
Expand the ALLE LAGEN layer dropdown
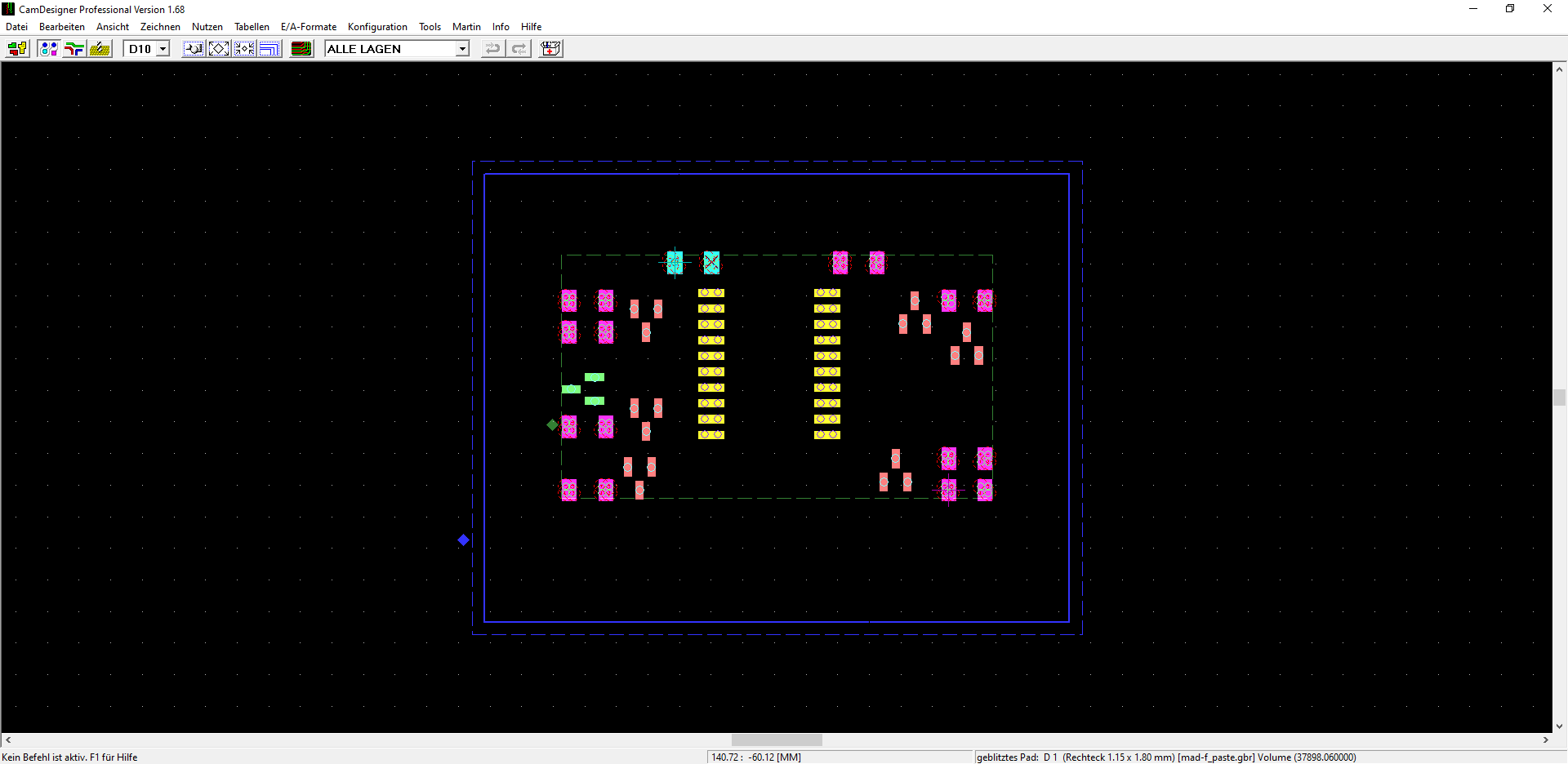(x=462, y=49)
